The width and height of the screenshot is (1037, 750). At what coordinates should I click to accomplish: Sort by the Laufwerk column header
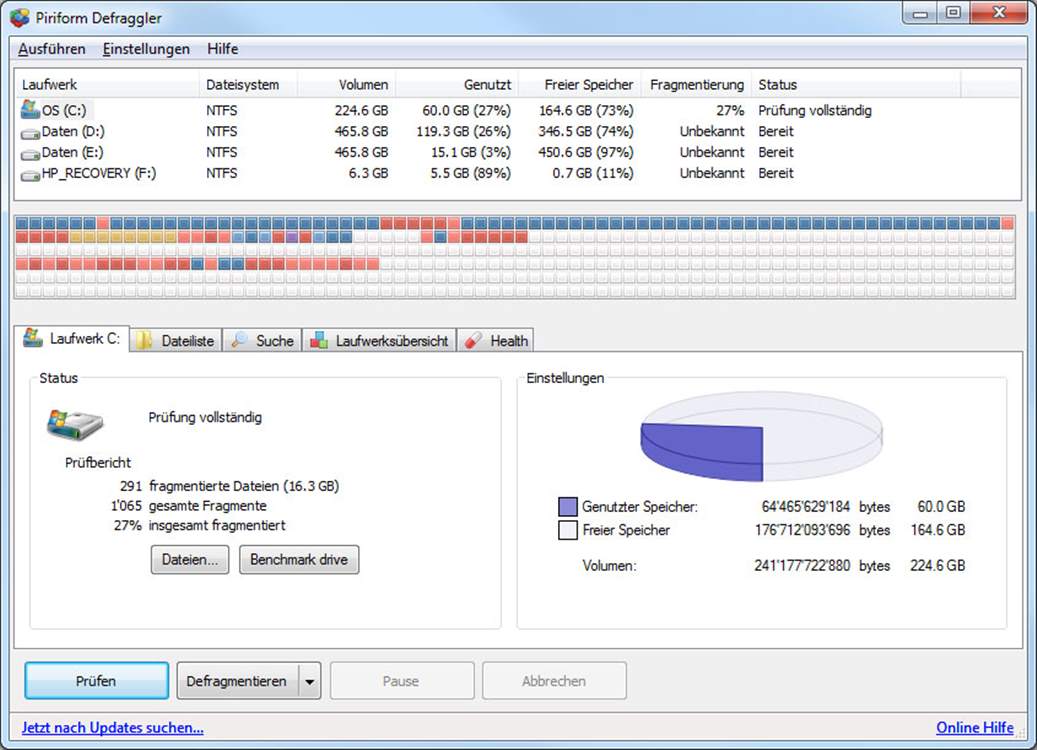coord(107,85)
